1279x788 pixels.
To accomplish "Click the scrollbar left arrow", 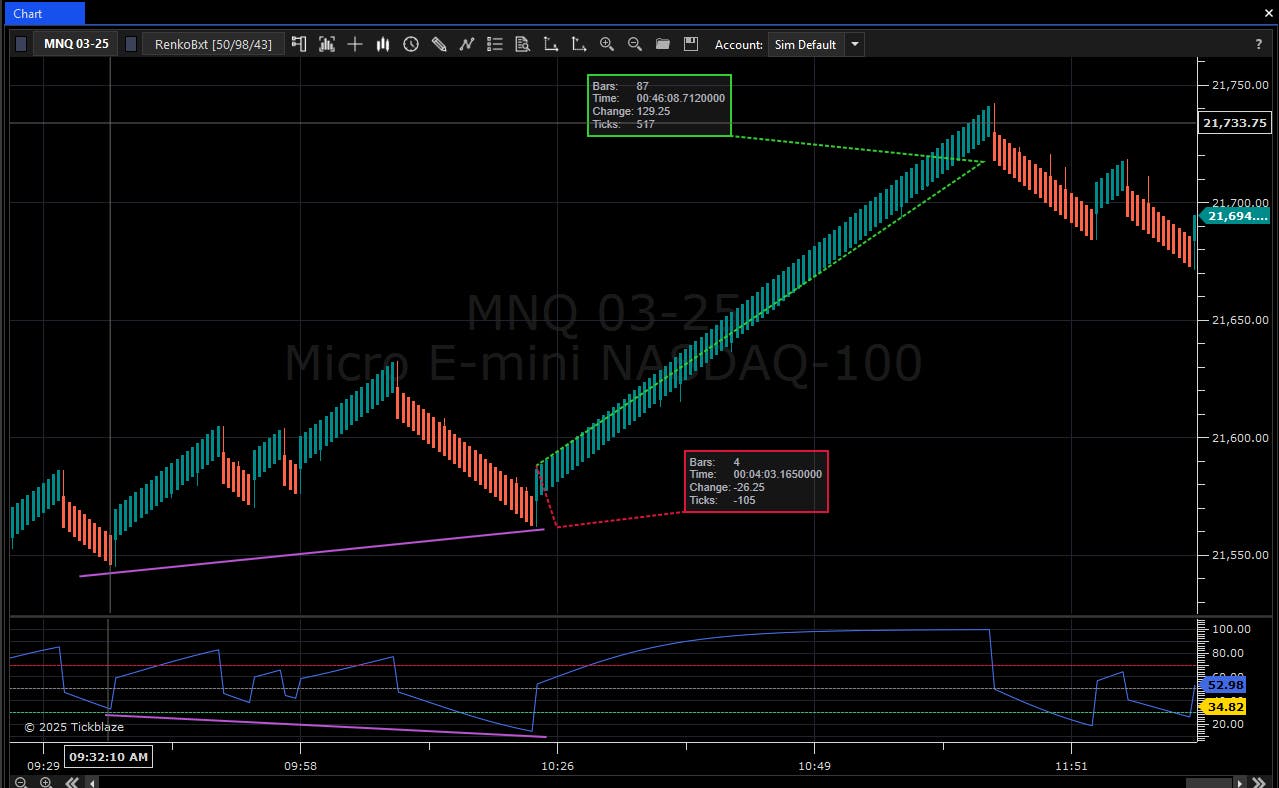I will point(93,782).
